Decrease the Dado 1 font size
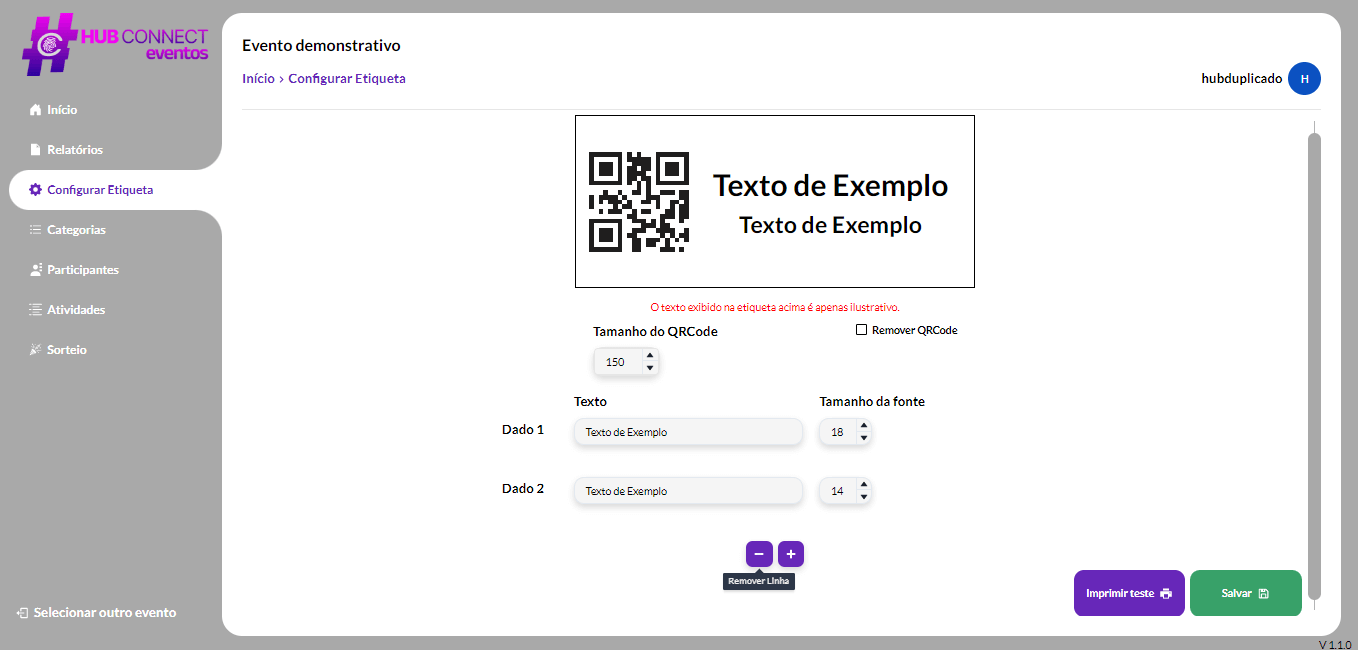The width and height of the screenshot is (1359, 650). [863, 438]
